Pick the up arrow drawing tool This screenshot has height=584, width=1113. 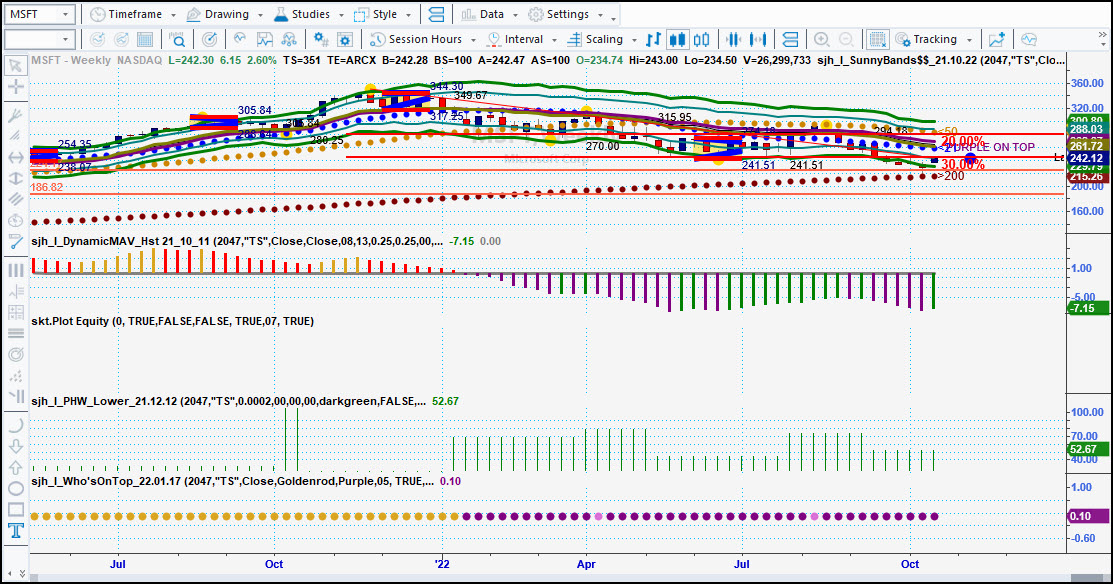(15, 468)
